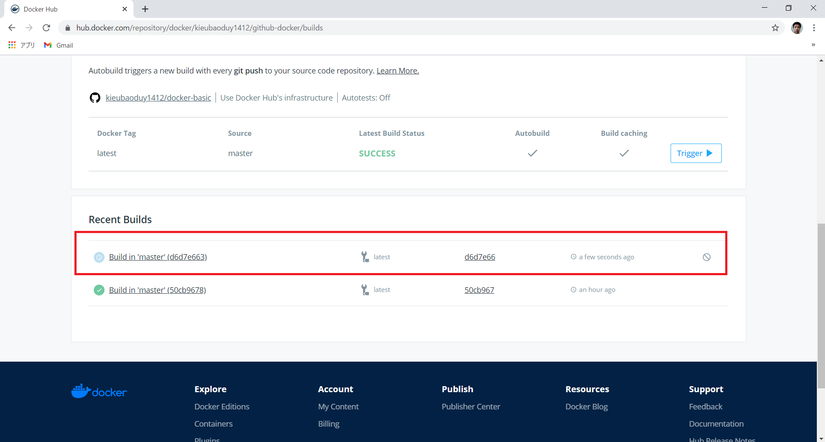Click the Autobuild checkmark for latest tag
Image resolution: width=825 pixels, height=442 pixels.
[x=532, y=153]
